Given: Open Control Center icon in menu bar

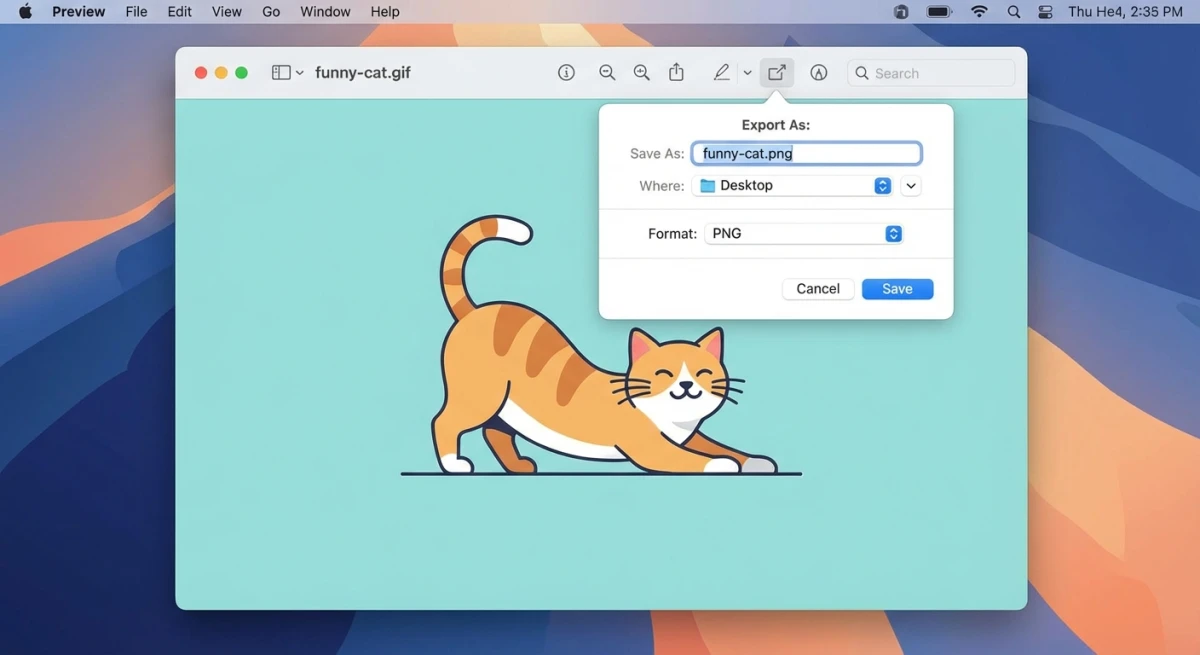Looking at the screenshot, I should [x=1046, y=12].
